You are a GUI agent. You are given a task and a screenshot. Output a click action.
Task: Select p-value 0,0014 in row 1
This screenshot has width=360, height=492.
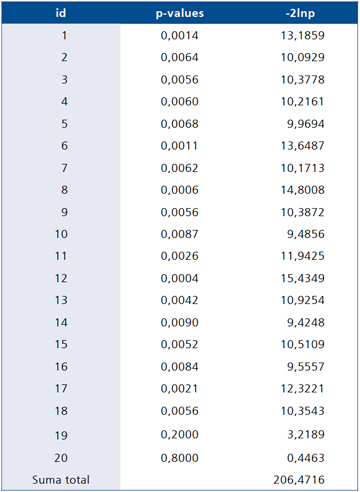[x=179, y=35]
